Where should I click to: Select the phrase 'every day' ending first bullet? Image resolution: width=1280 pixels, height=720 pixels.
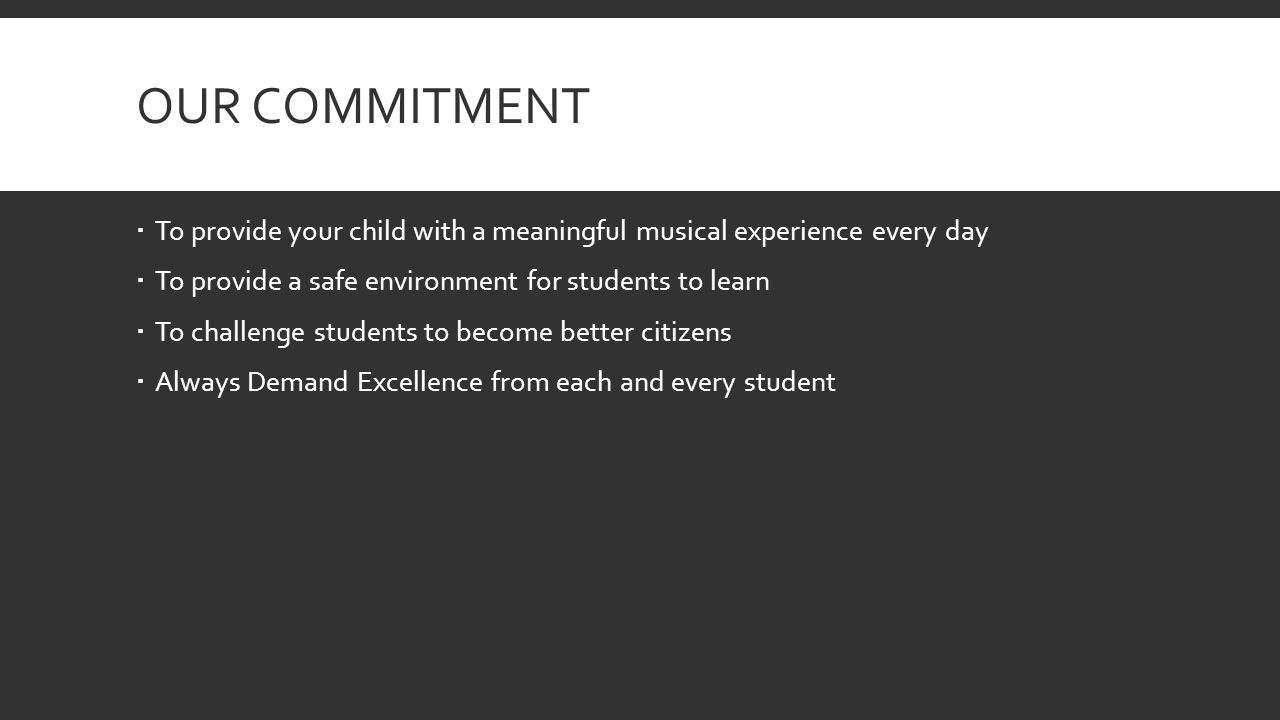(930, 233)
